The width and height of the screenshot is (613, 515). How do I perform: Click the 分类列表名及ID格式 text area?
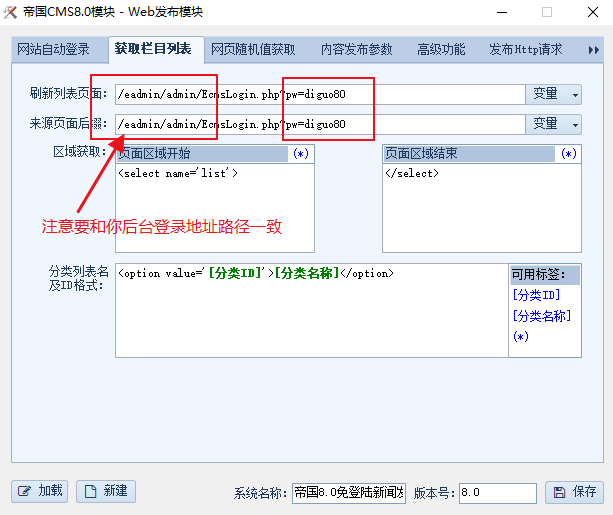coord(312,310)
